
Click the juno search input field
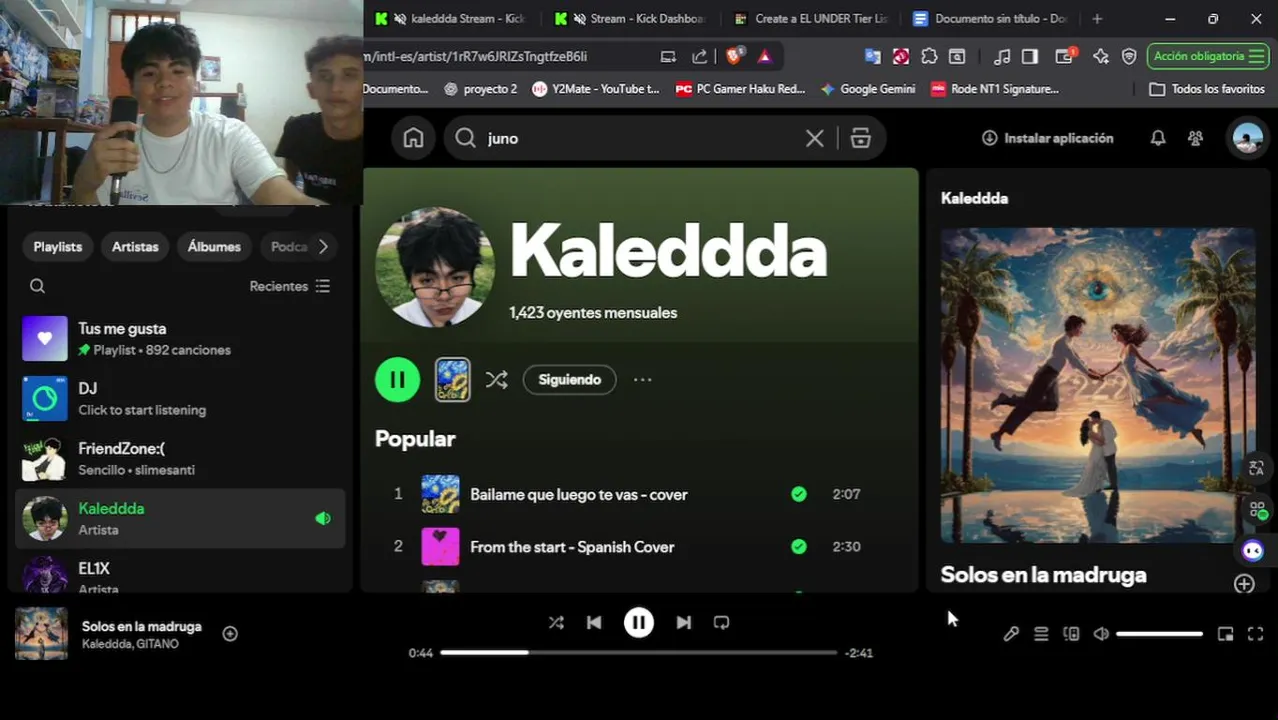pyautogui.click(x=640, y=138)
